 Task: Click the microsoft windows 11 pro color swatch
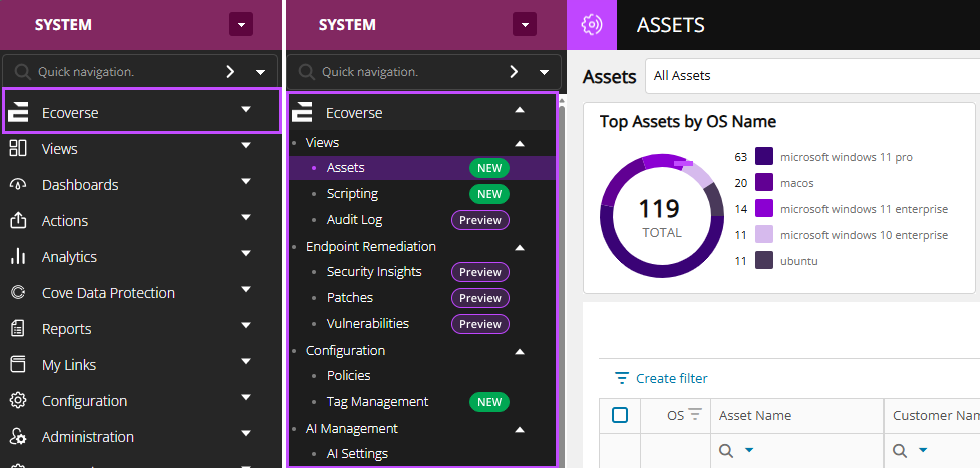click(764, 157)
